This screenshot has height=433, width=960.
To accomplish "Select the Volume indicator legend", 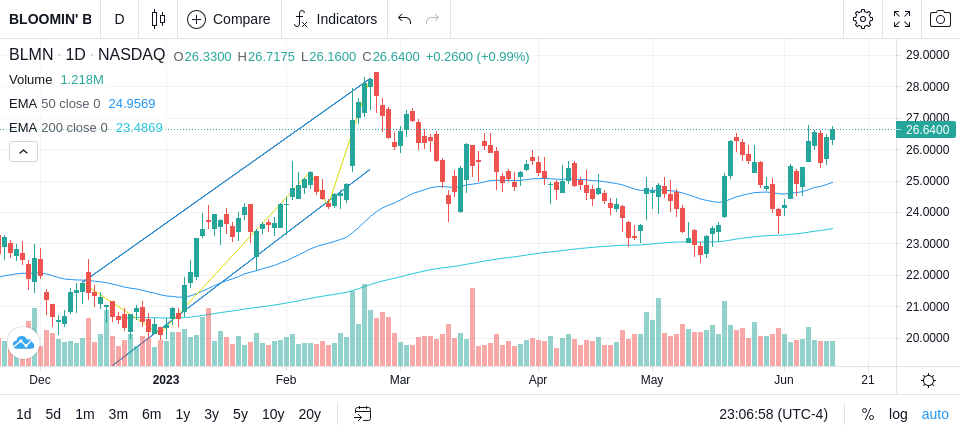I will point(31,80).
